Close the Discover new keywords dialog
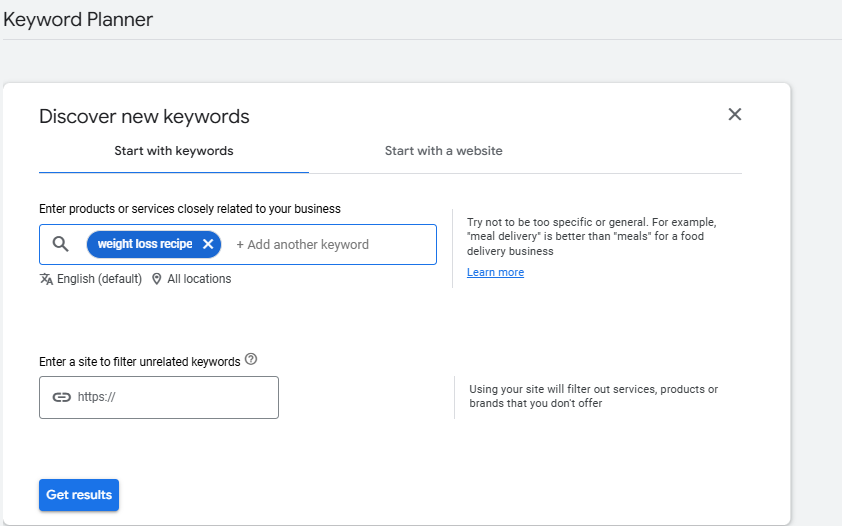The height and width of the screenshot is (526, 842). point(735,114)
